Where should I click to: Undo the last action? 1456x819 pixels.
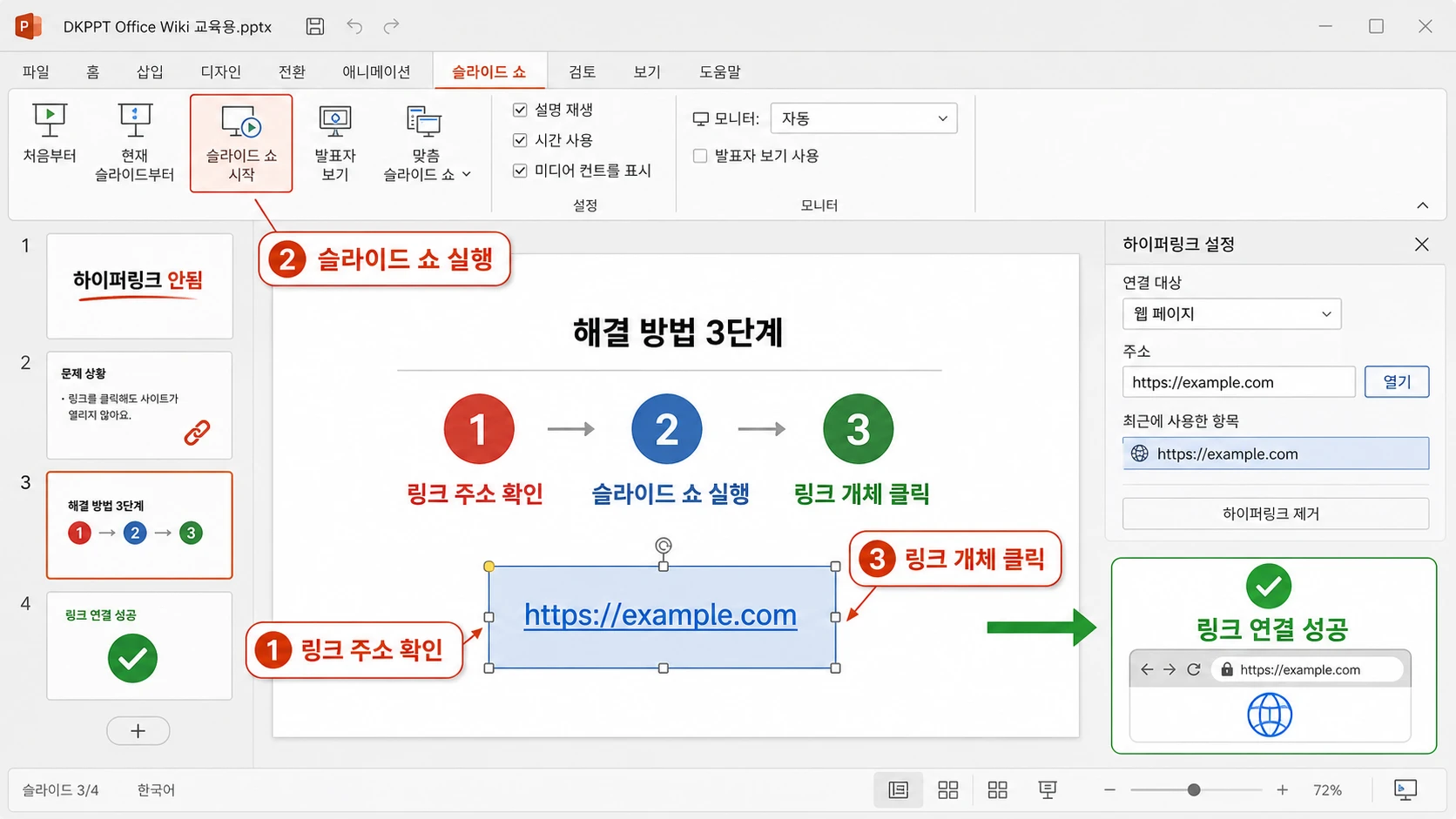[354, 26]
